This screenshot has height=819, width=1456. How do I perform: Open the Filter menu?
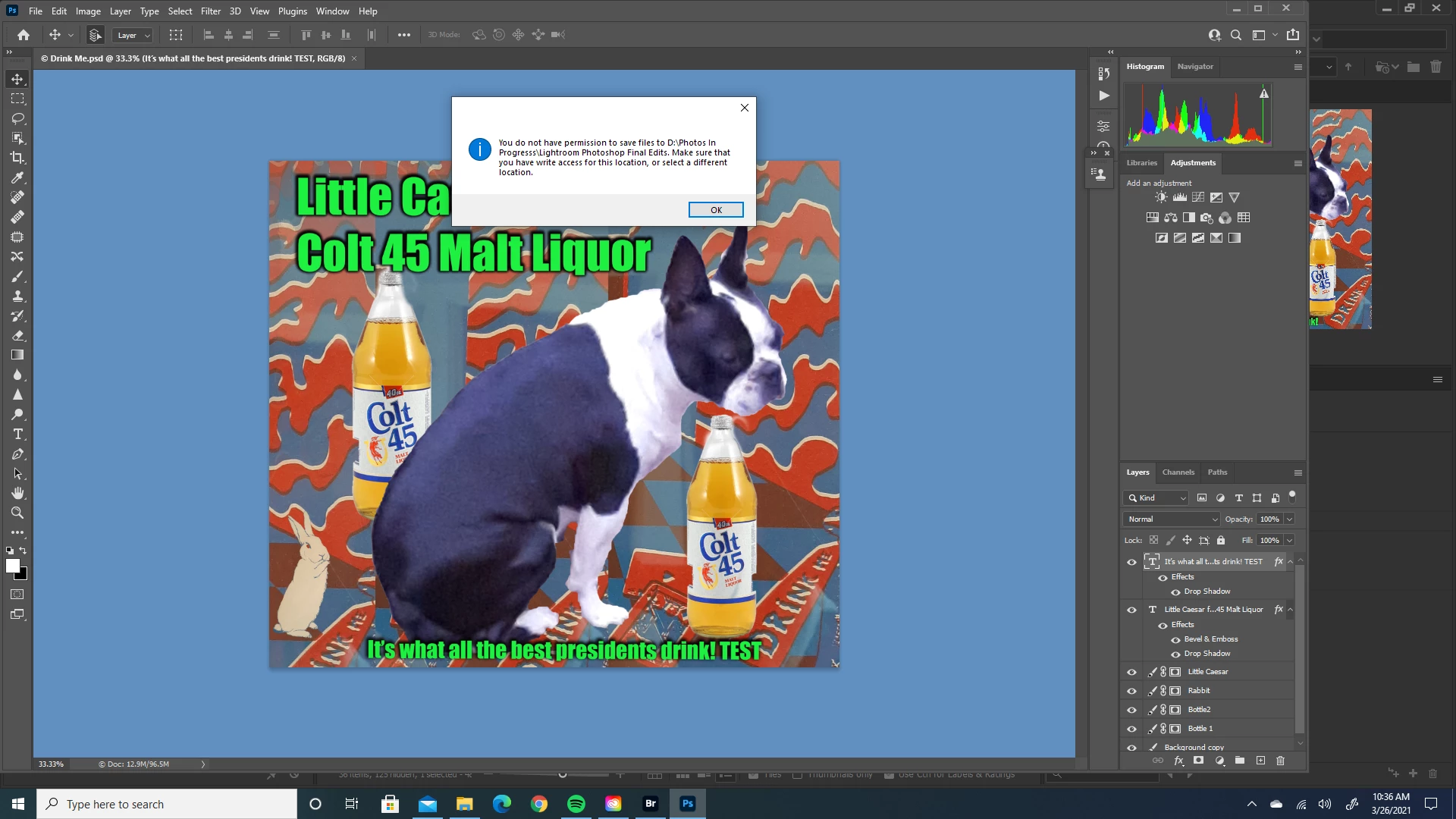210,11
